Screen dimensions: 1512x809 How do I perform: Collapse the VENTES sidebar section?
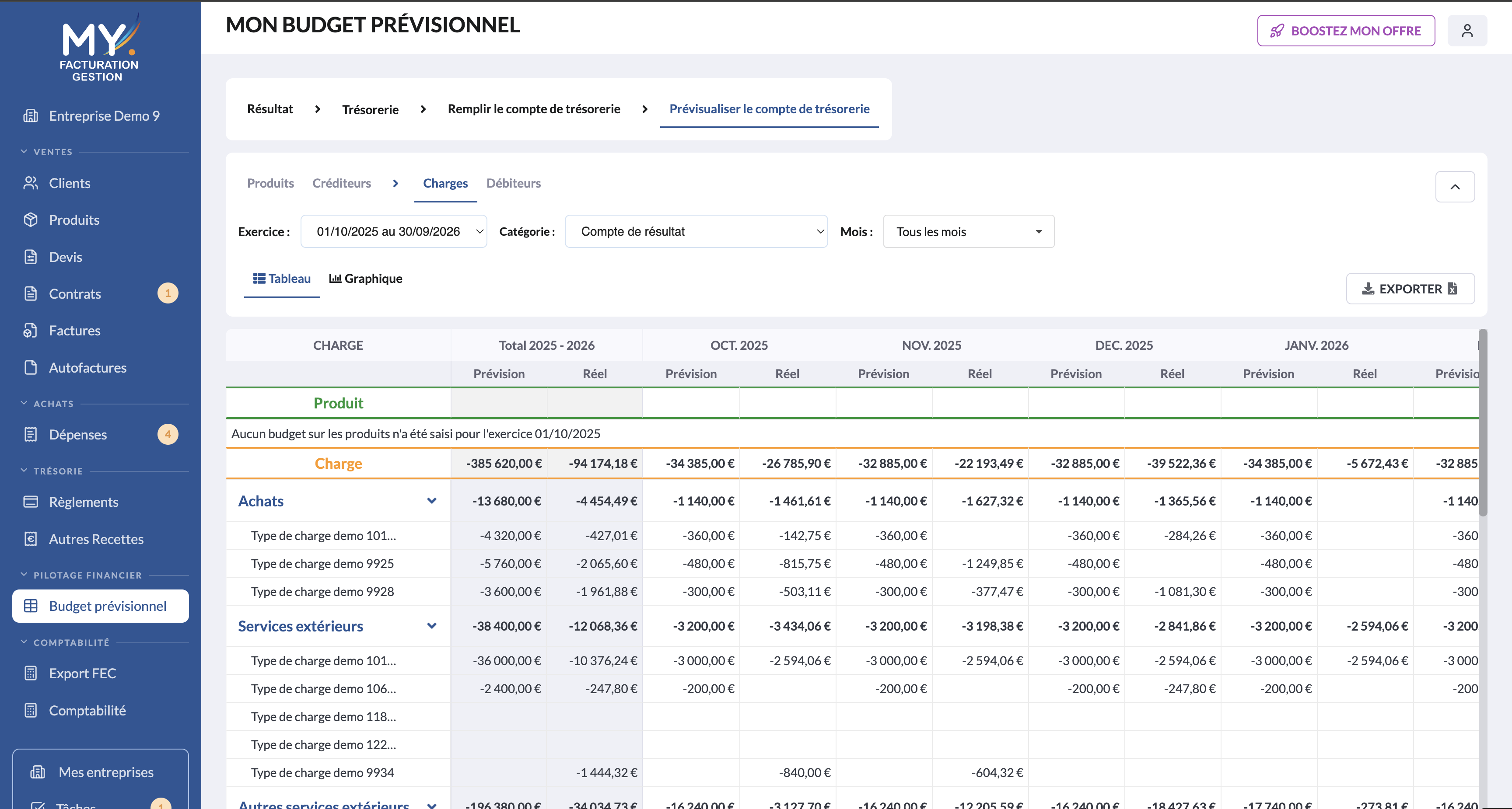click(24, 151)
